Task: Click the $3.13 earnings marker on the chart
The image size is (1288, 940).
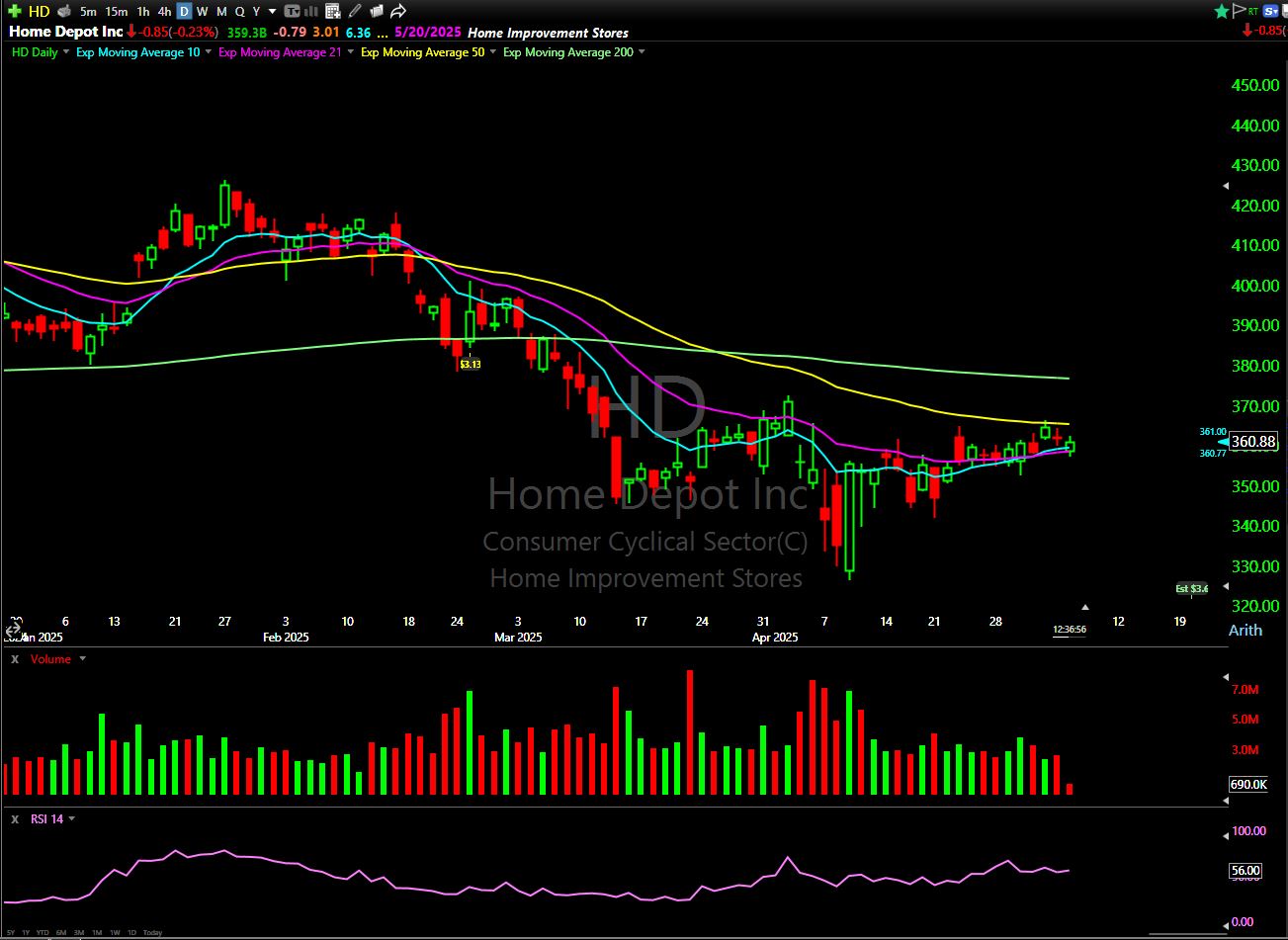Action: tap(471, 364)
